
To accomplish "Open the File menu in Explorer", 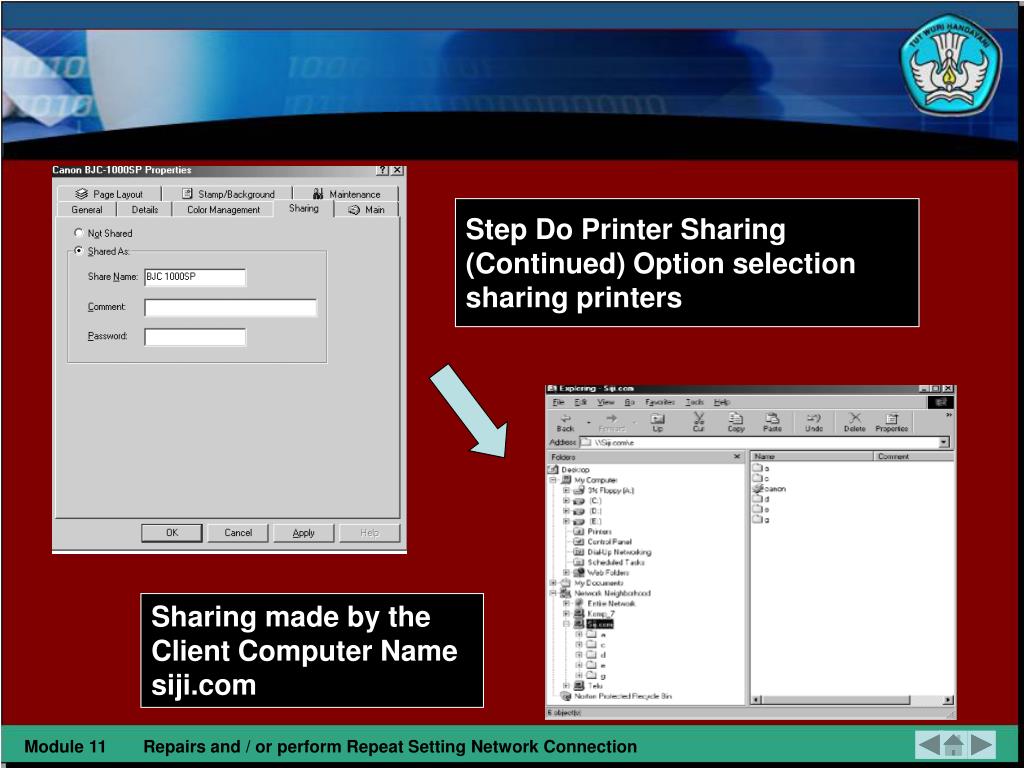I will click(558, 402).
